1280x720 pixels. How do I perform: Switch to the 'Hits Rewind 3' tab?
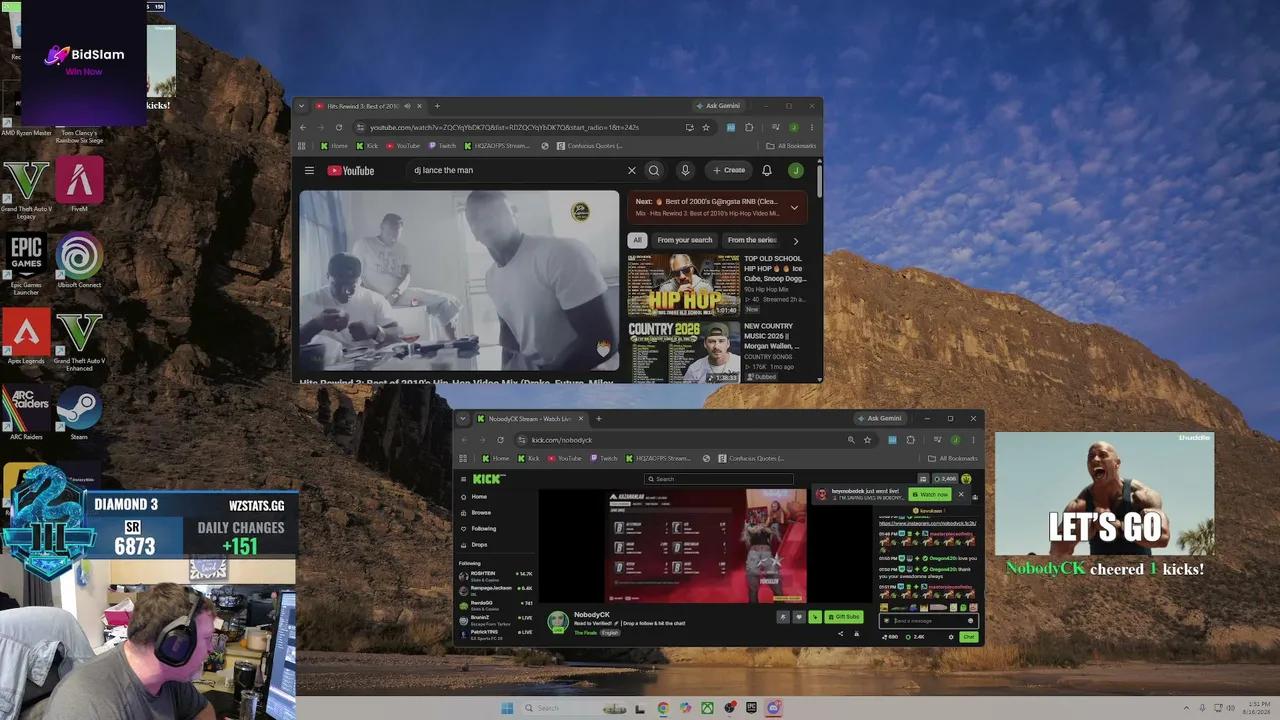[363, 106]
